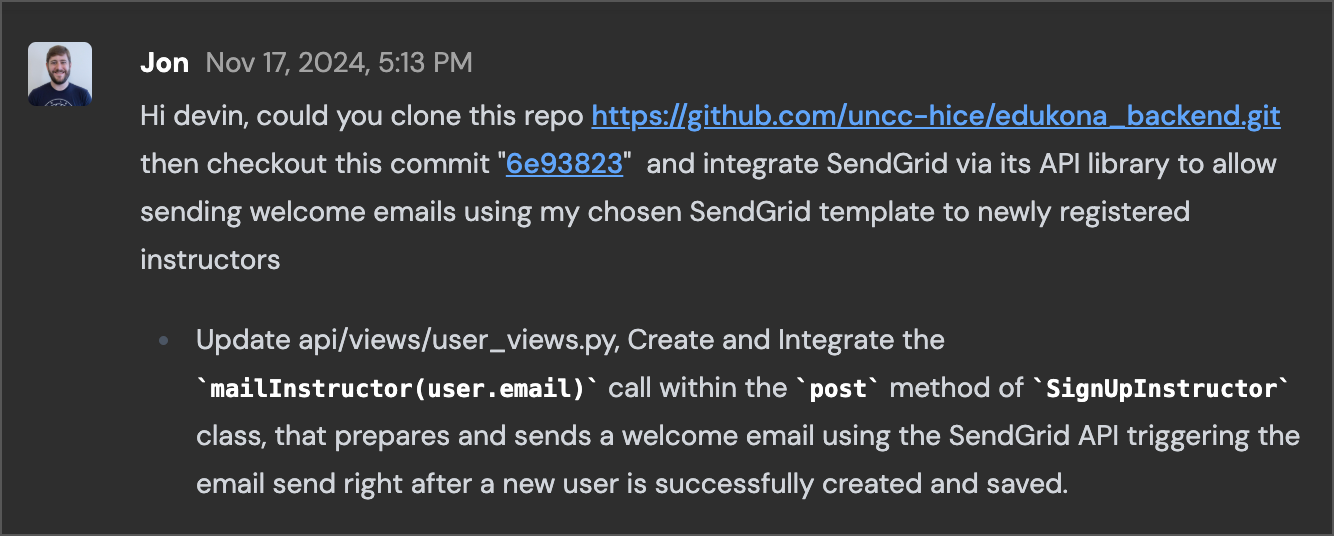Open the 6e93823 commit link
The width and height of the screenshot is (1334, 536).
[x=564, y=164]
